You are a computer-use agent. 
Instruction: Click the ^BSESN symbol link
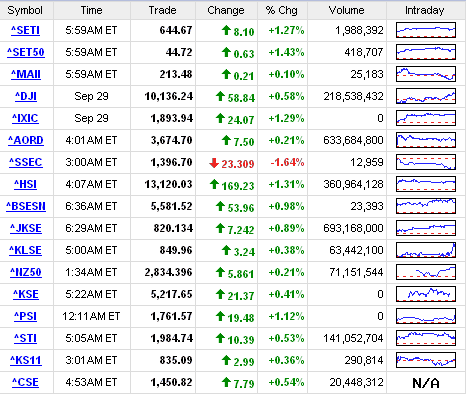[26, 206]
